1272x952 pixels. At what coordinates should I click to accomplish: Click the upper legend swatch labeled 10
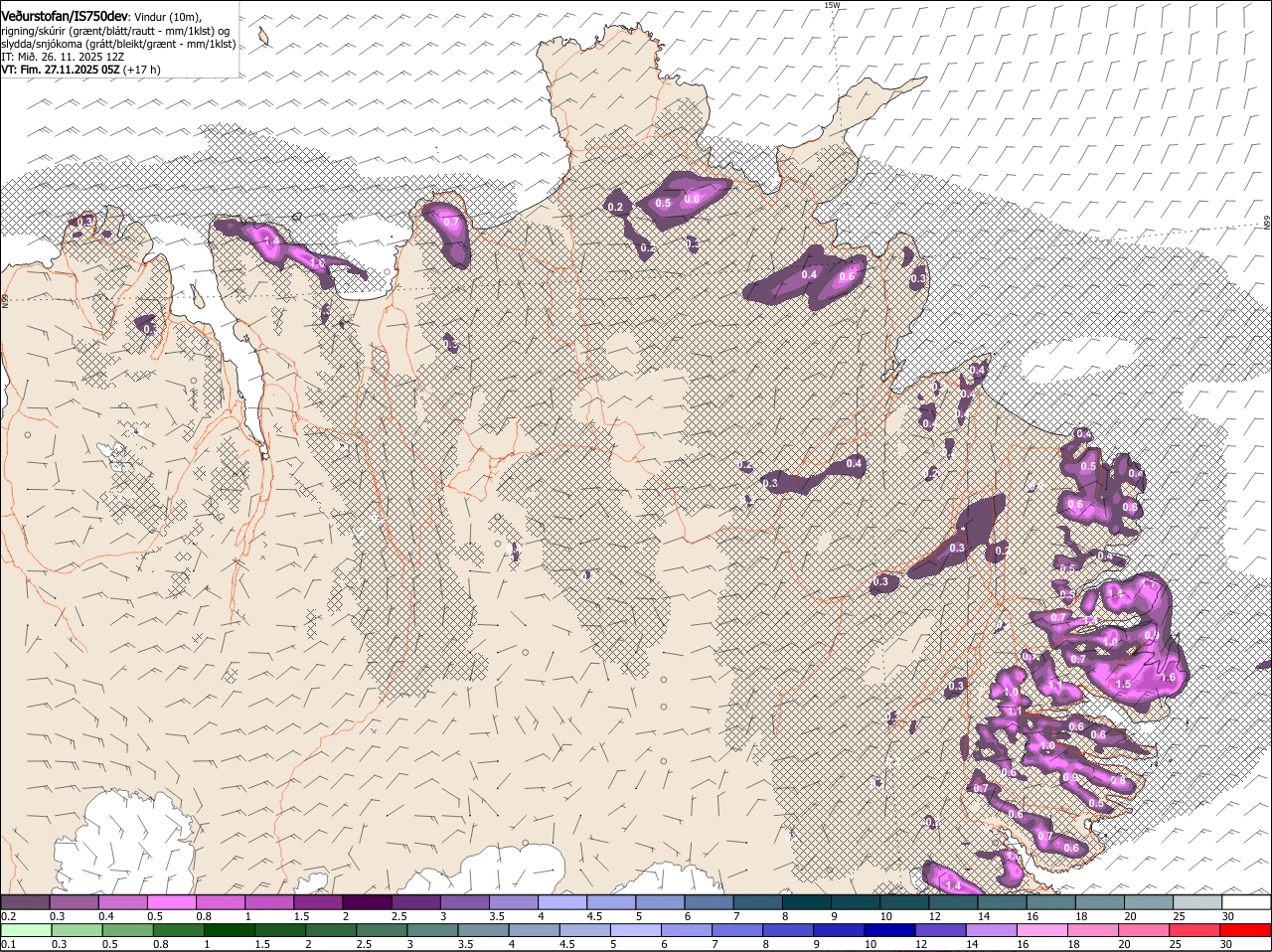pyautogui.click(x=903, y=901)
